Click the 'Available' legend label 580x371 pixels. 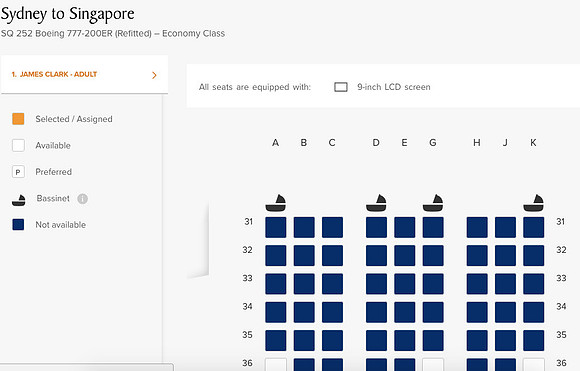pyautogui.click(x=53, y=145)
